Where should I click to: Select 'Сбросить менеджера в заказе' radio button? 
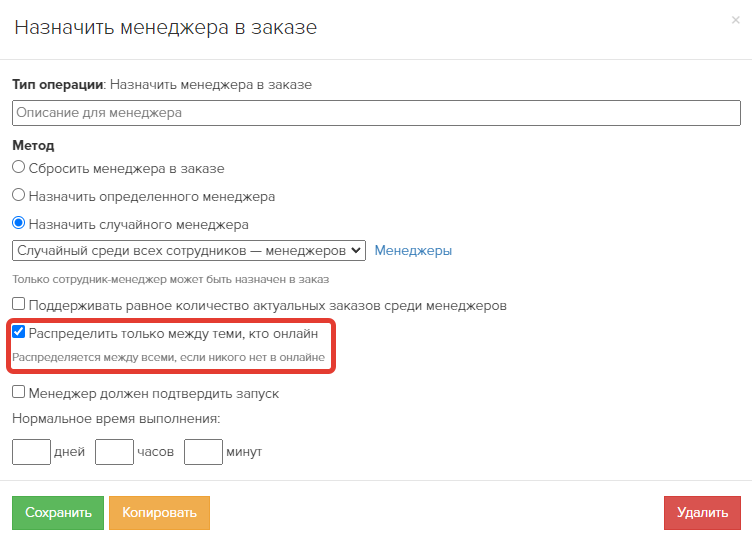click(x=18, y=167)
